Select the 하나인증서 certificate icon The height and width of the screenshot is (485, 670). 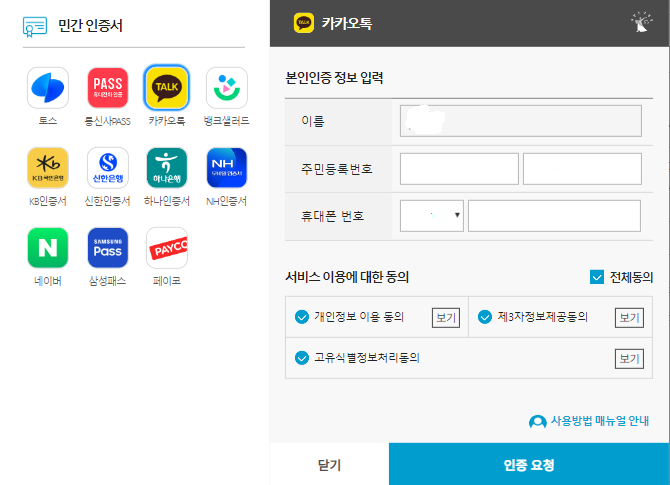click(x=167, y=168)
